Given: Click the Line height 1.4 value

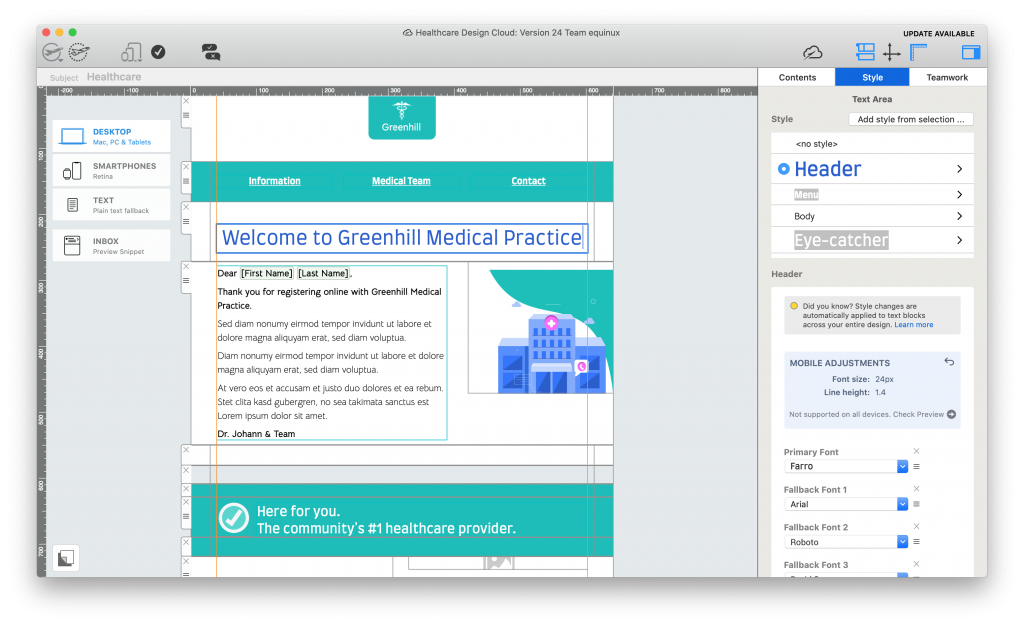Looking at the screenshot, I should click(x=880, y=392).
